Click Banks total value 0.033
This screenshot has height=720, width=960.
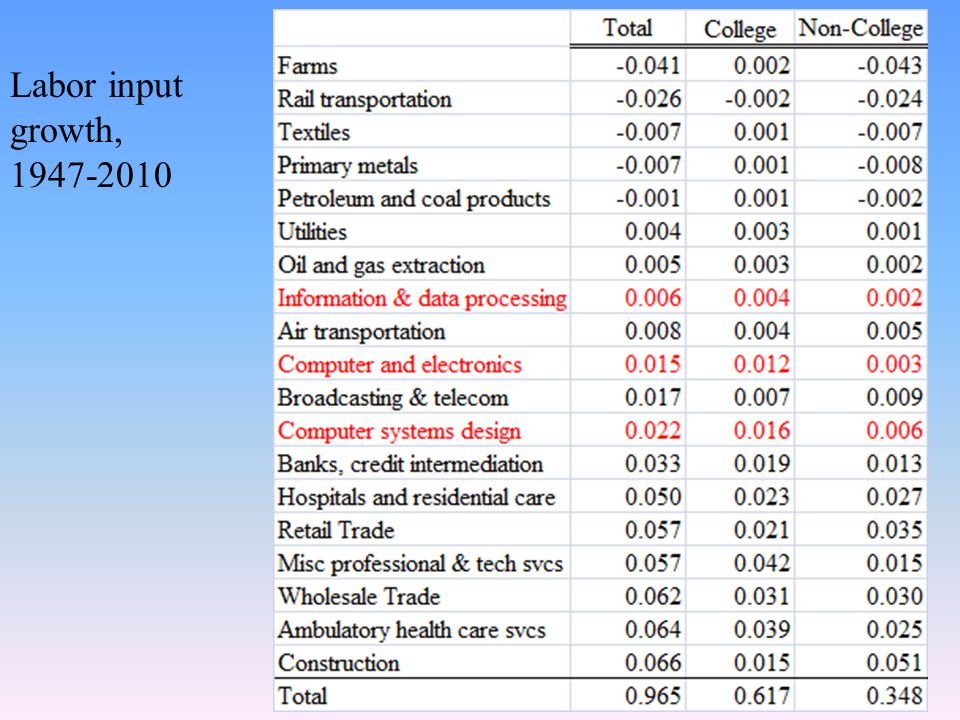pos(653,463)
